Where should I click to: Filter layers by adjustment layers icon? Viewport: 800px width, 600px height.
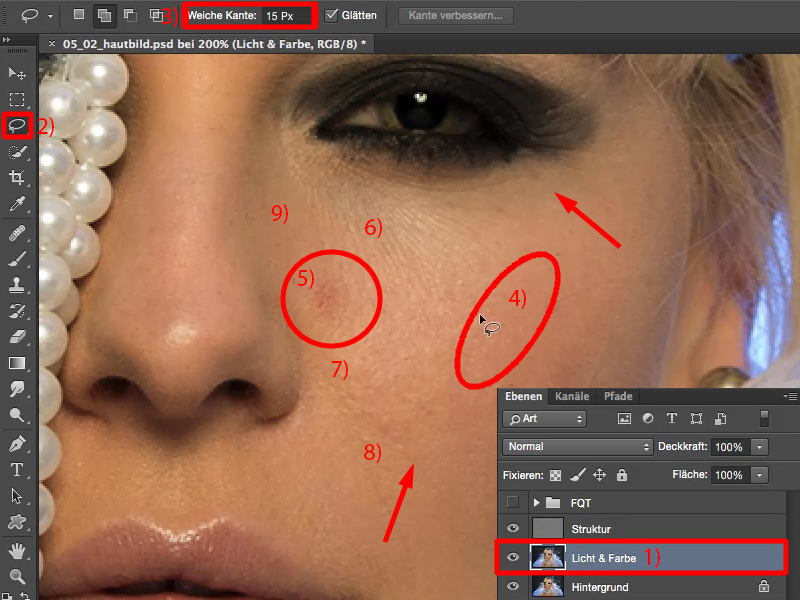coord(648,419)
